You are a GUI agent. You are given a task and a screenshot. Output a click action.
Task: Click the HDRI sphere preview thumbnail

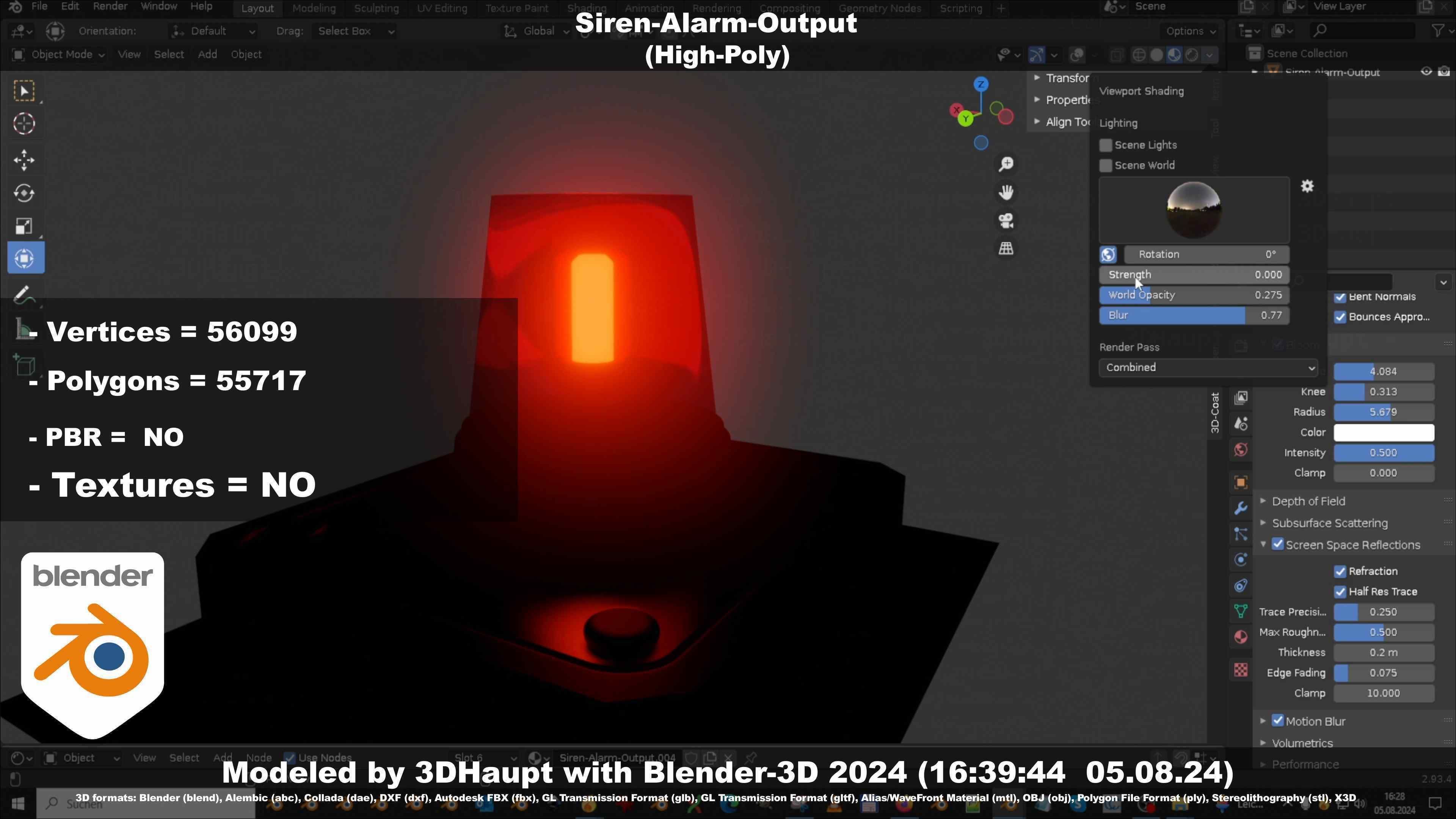click(x=1194, y=210)
